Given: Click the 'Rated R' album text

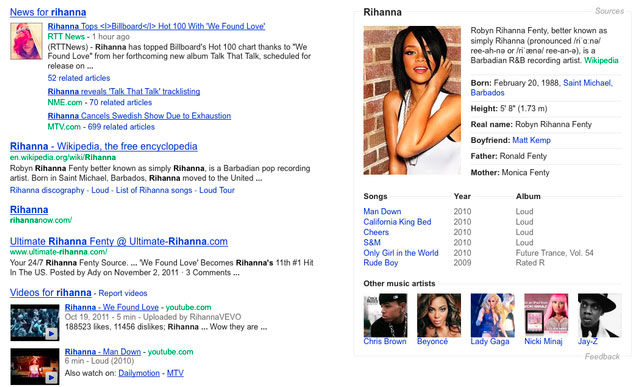Looking at the screenshot, I should 530,263.
